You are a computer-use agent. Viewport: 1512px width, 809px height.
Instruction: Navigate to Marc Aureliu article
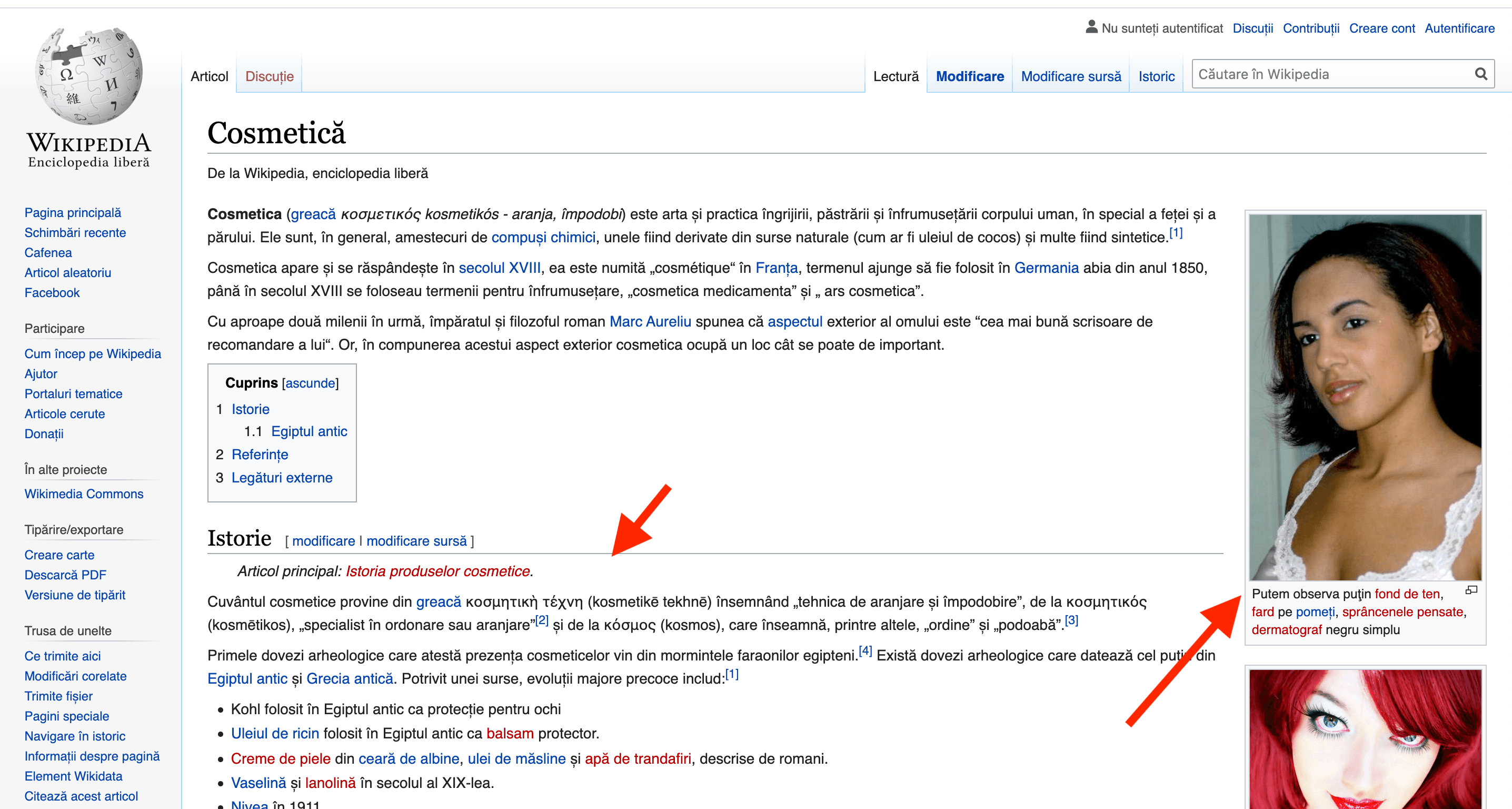[x=650, y=321]
